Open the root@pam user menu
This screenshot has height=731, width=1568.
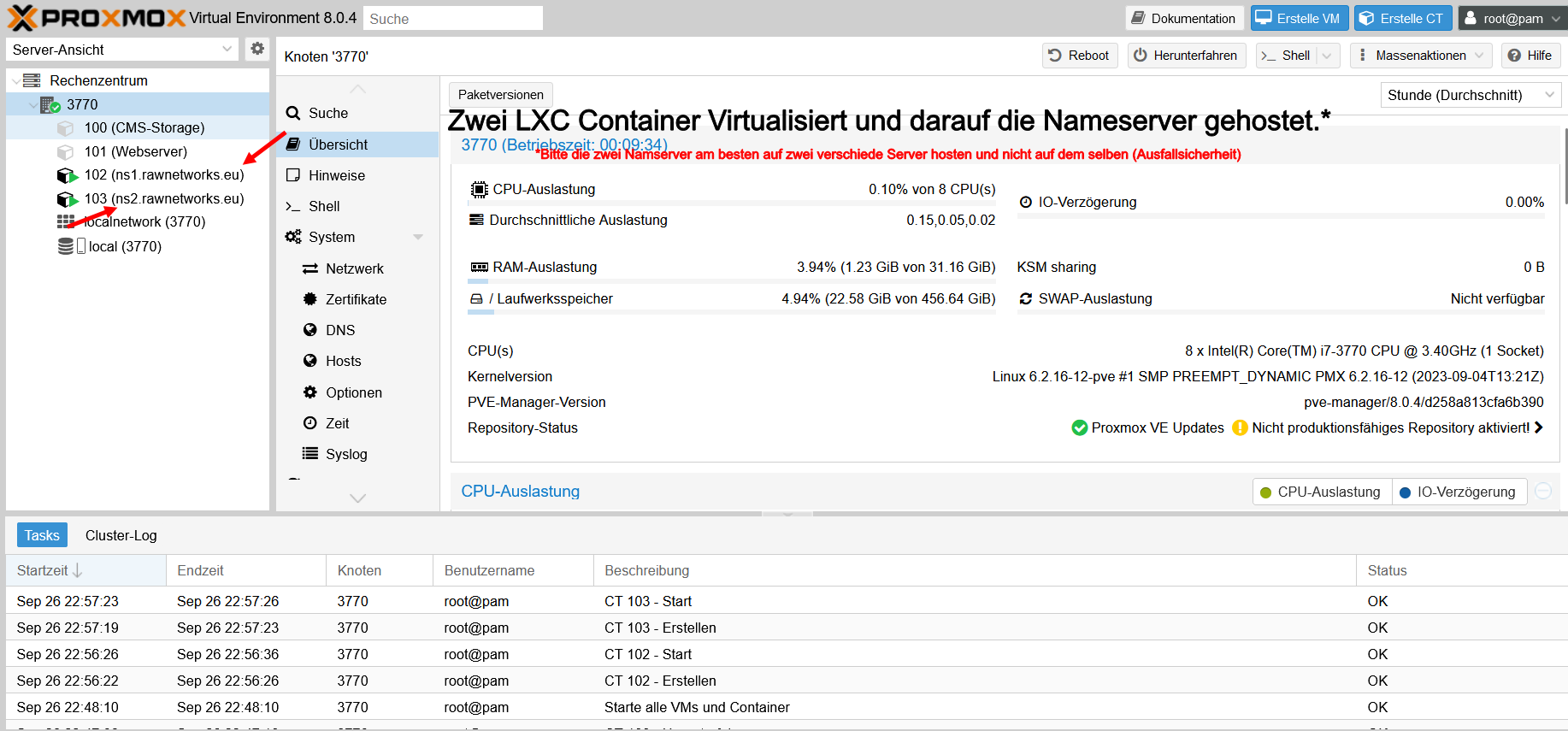pos(1512,18)
